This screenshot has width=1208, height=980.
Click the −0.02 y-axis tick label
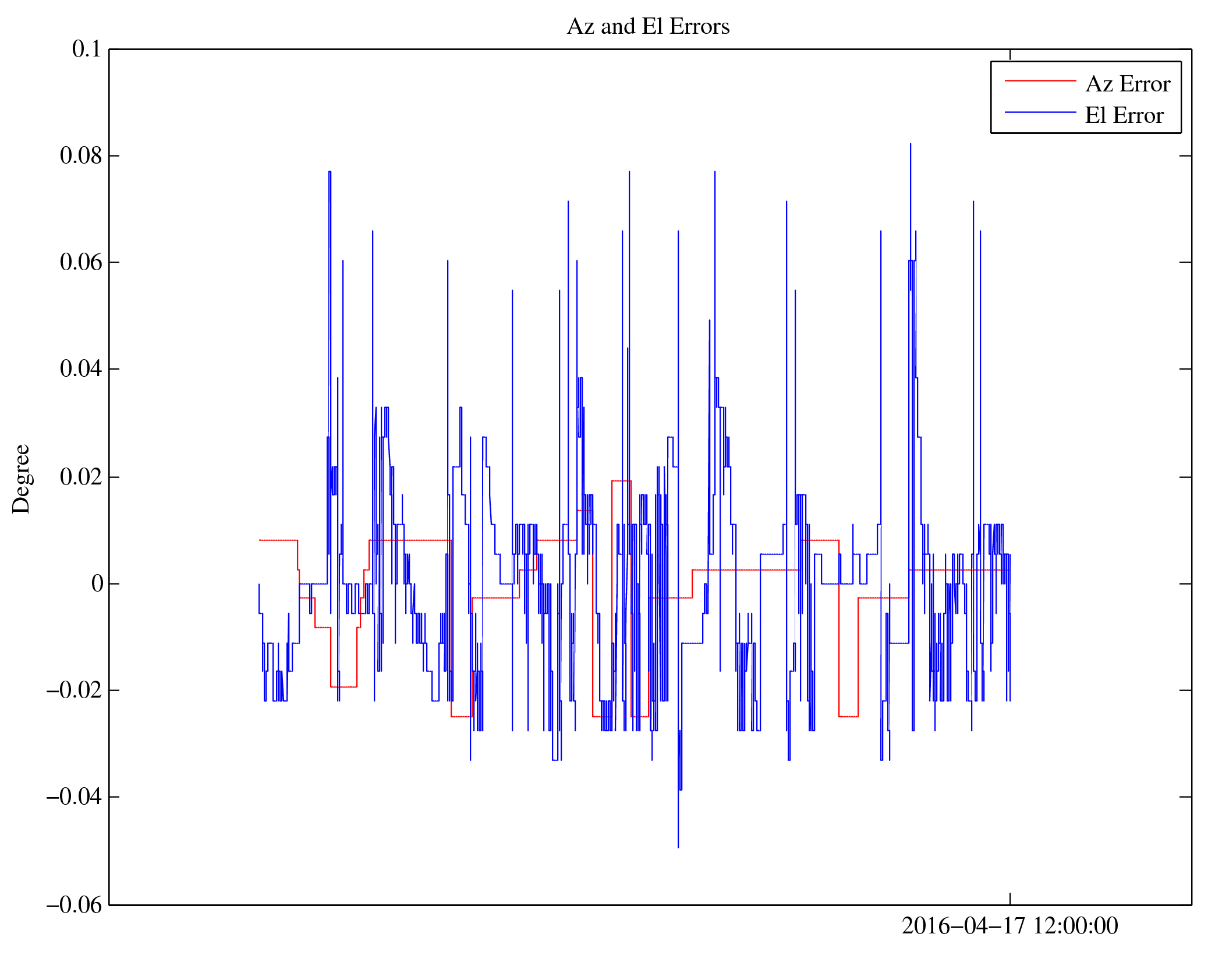[x=74, y=691]
